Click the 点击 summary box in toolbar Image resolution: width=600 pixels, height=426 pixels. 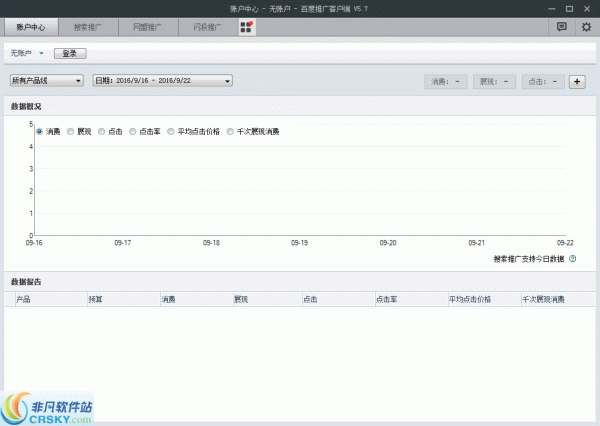pyautogui.click(x=543, y=82)
